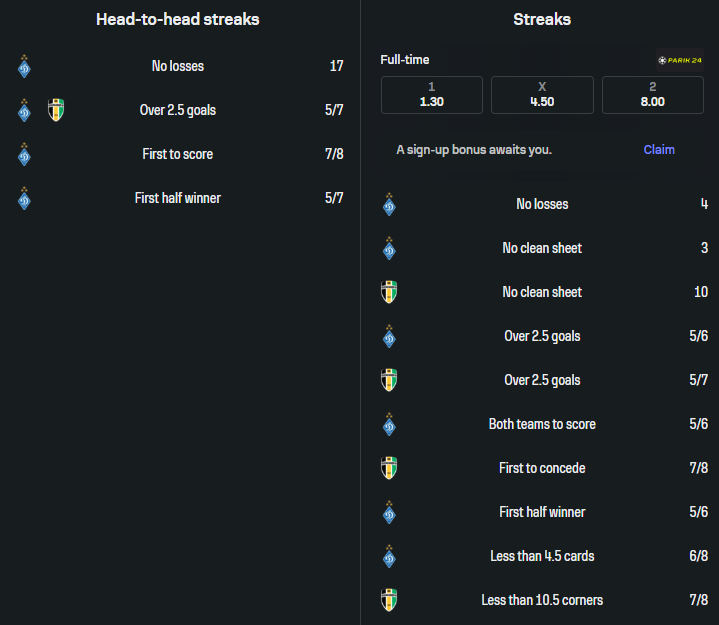Select draw odds 4.50
The height and width of the screenshot is (625, 719).
pyautogui.click(x=542, y=95)
